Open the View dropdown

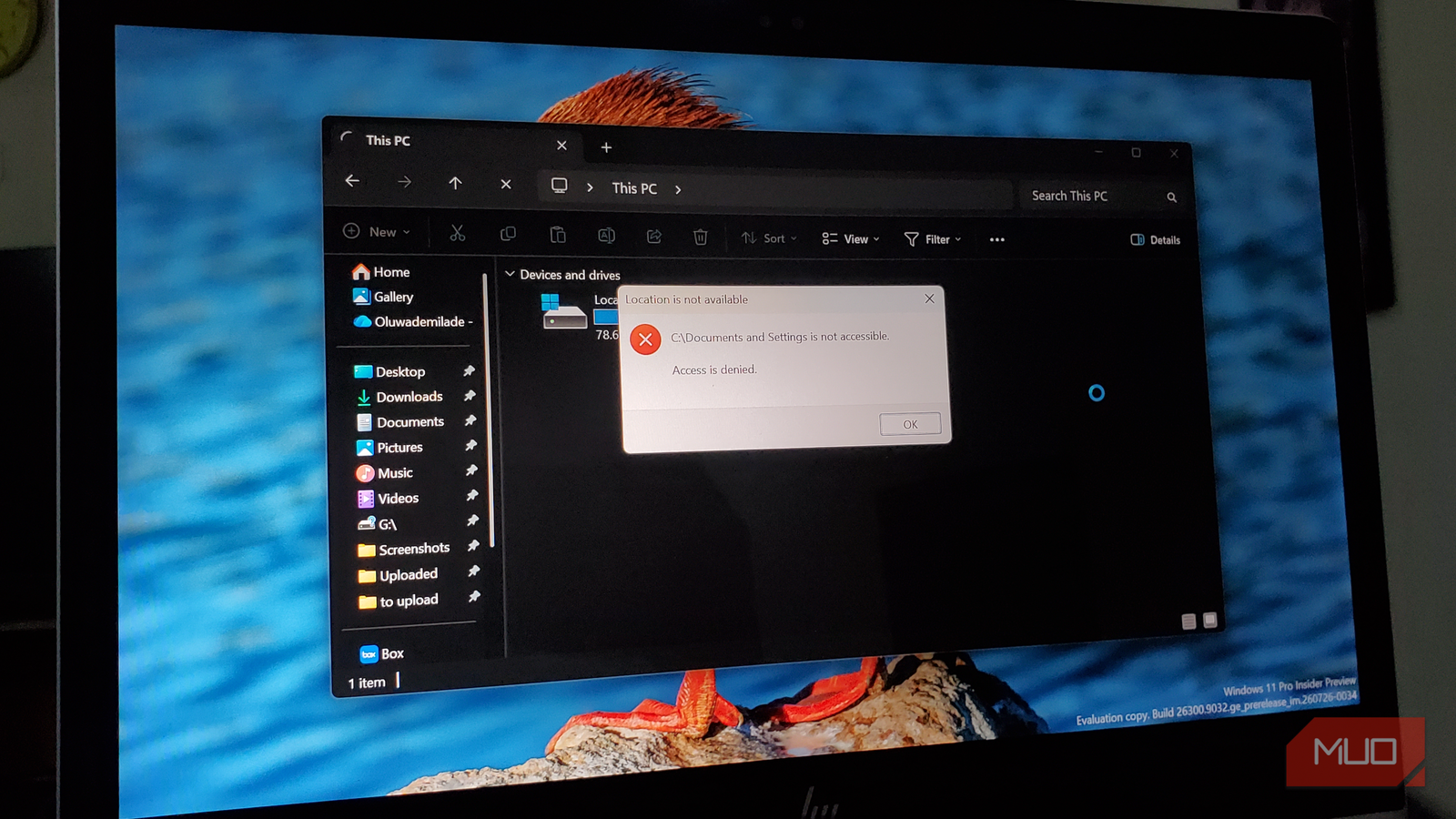(851, 239)
